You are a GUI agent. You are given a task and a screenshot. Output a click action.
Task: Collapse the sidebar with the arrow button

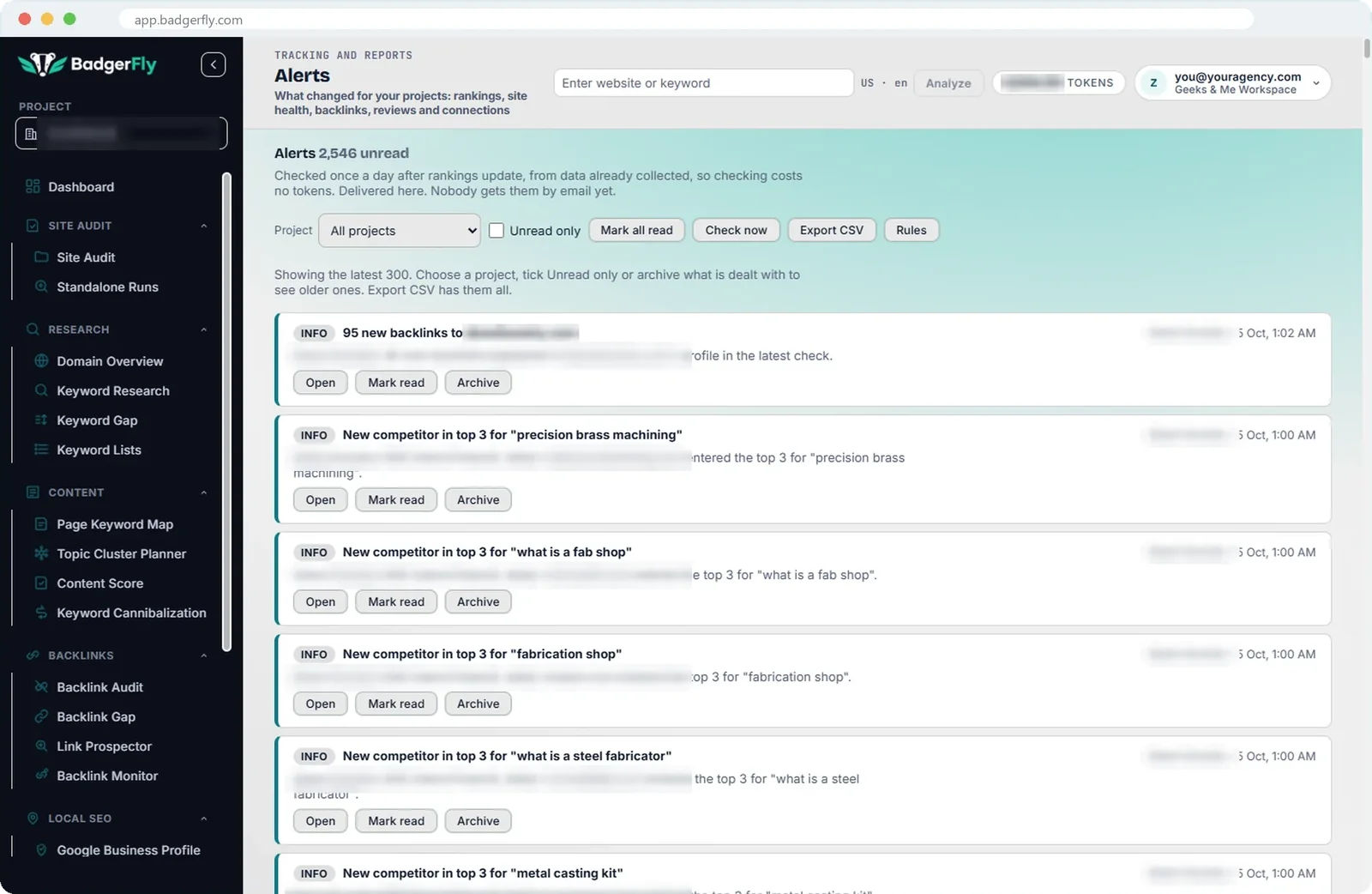point(214,64)
